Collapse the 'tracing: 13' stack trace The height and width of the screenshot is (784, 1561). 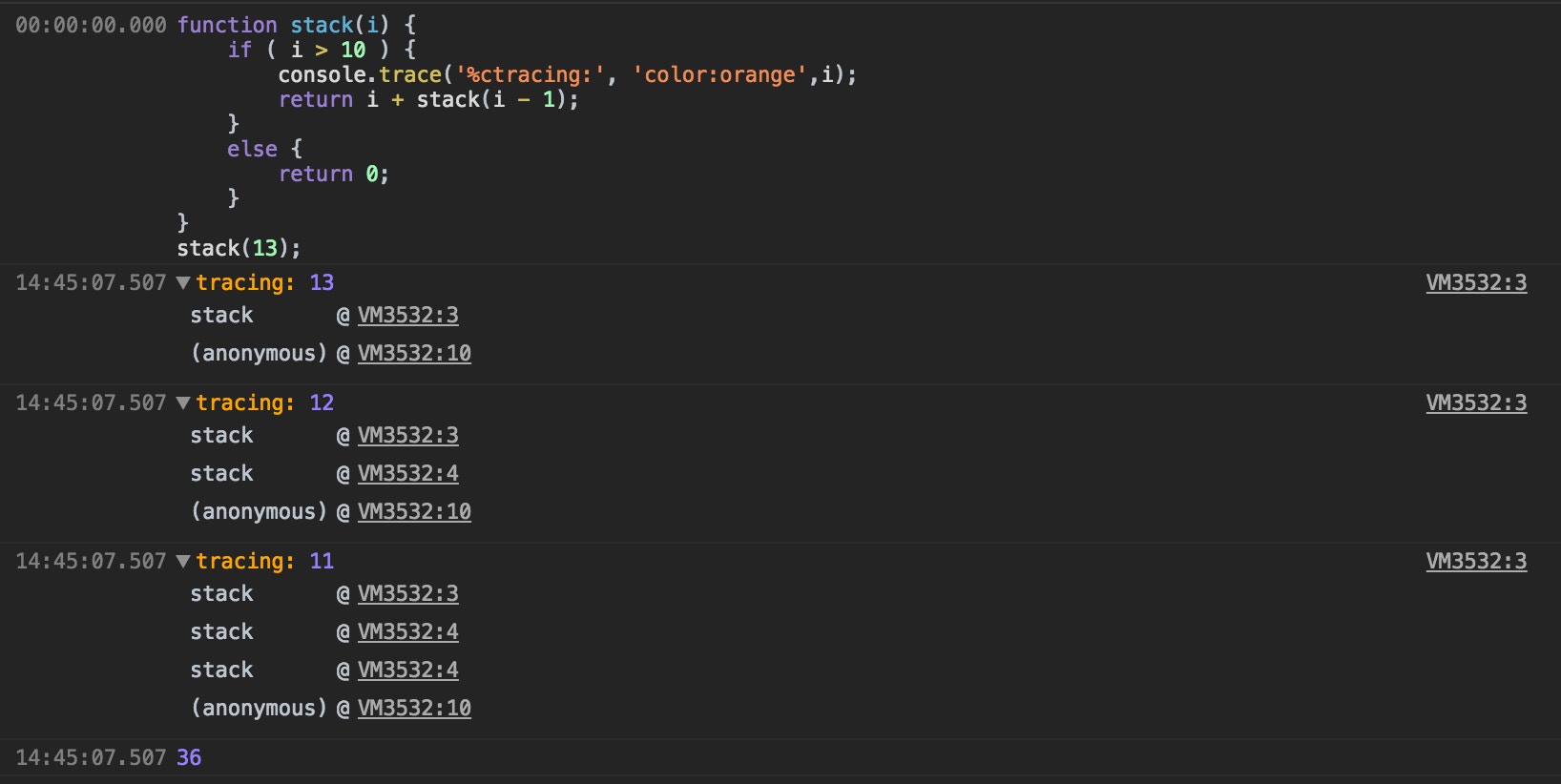183,283
